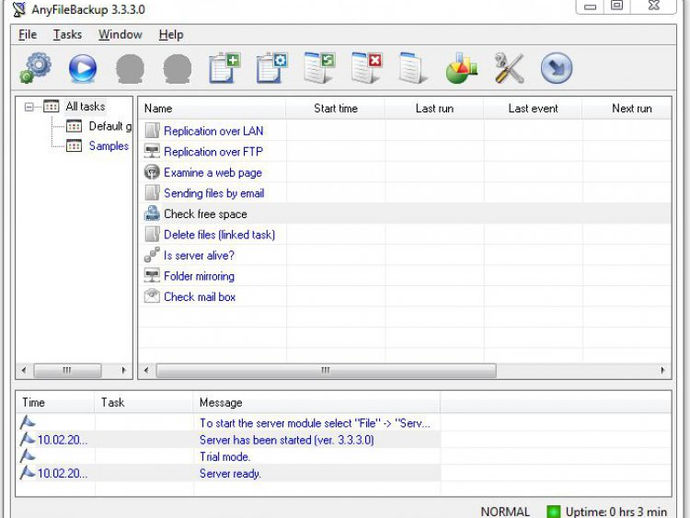Click the task list scroll left arrow

(147, 370)
